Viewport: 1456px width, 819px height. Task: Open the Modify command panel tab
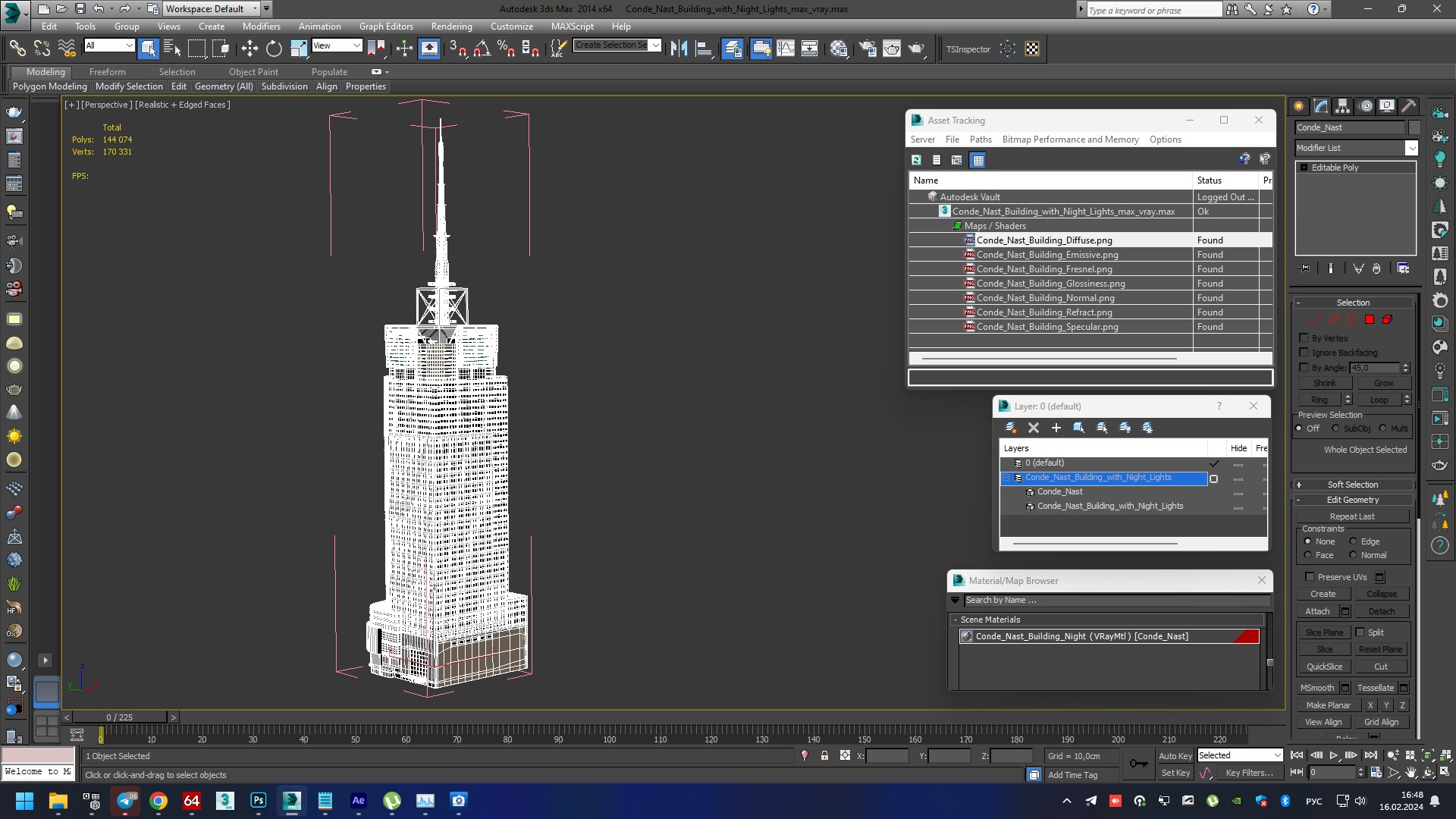click(1321, 106)
